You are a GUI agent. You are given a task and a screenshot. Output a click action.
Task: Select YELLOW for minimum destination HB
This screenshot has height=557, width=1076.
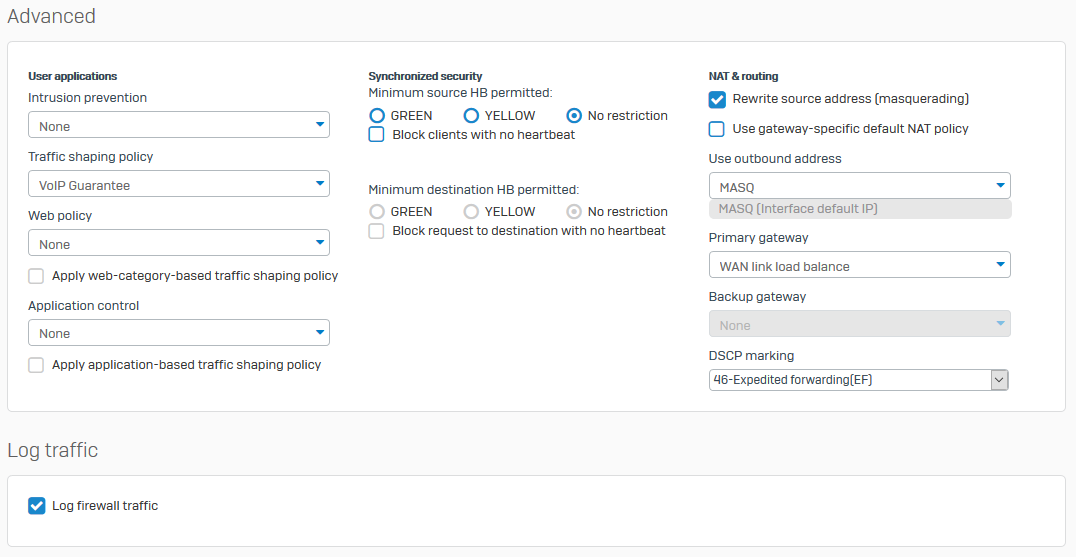click(x=471, y=211)
